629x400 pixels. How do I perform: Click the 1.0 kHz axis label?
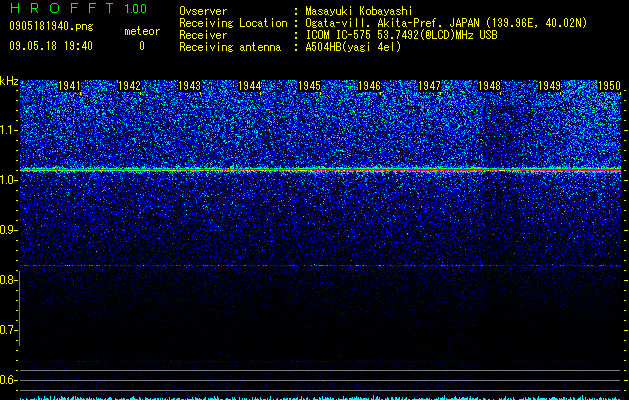coord(9,180)
